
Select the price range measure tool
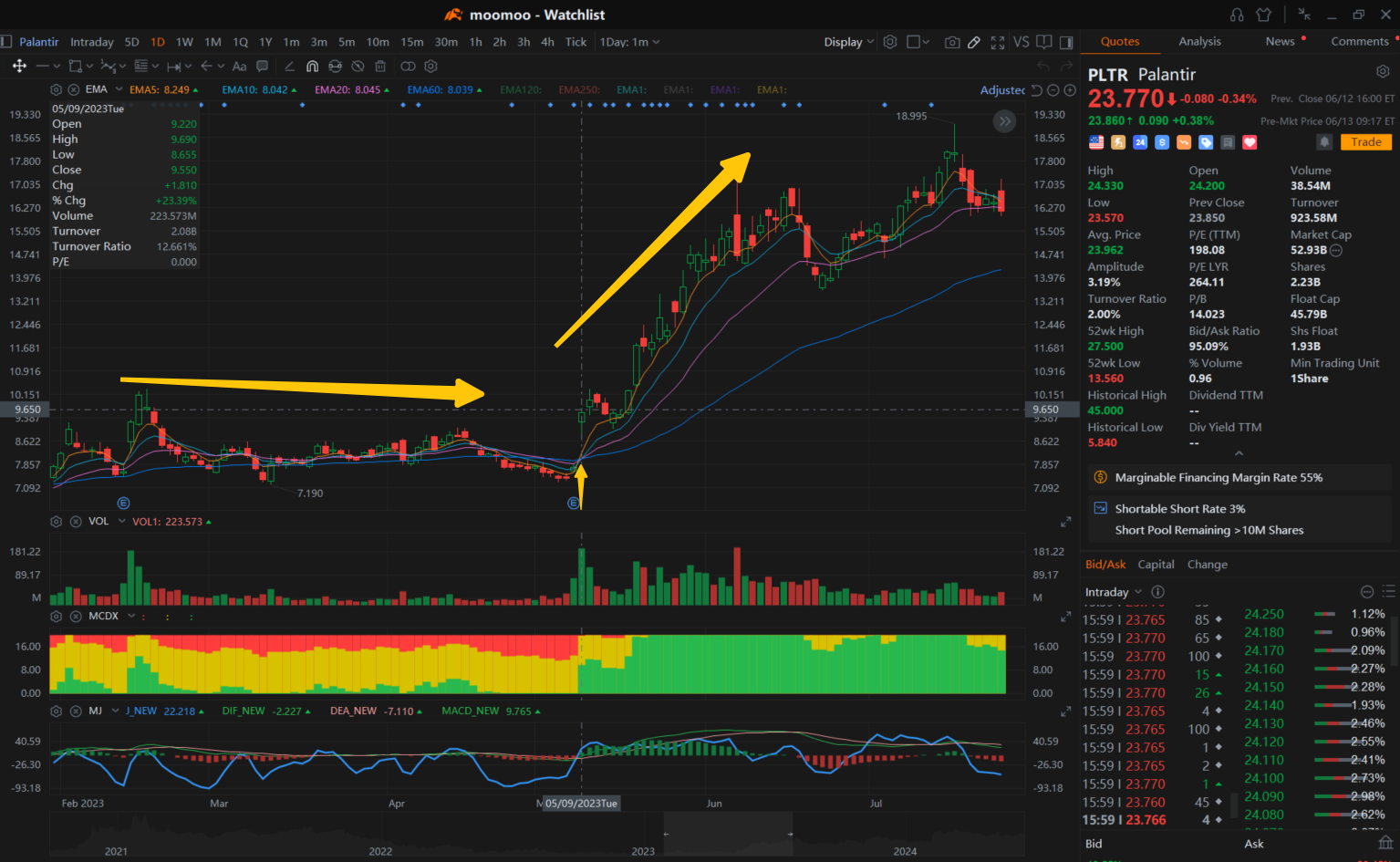point(174,66)
